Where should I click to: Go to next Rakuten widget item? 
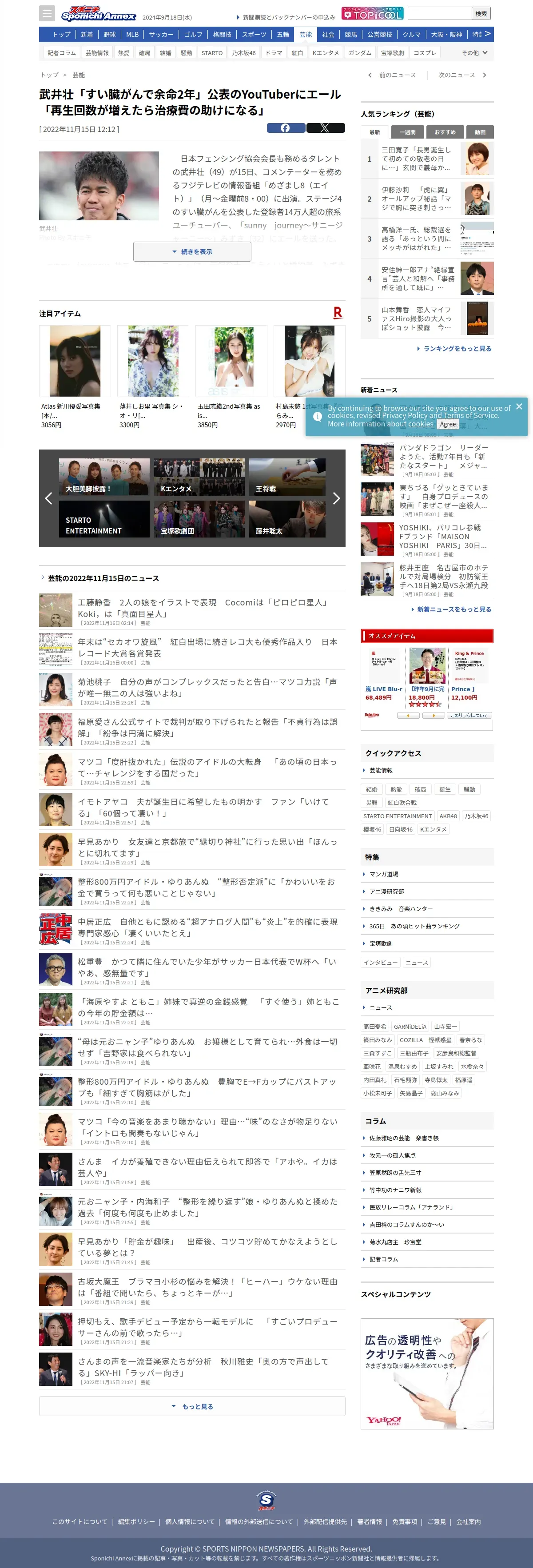433,715
